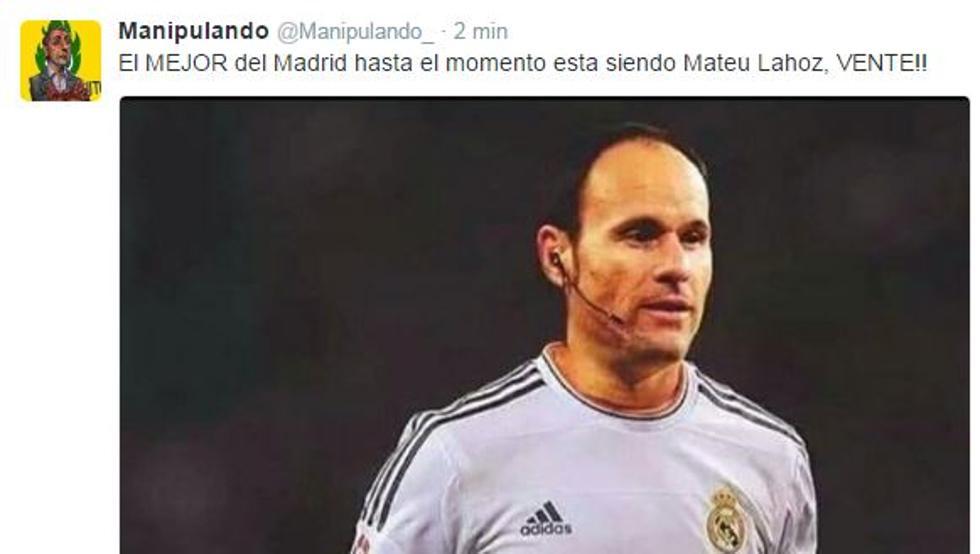Open the tweet via the 2 min timestamp
The image size is (980, 554).
click(480, 31)
